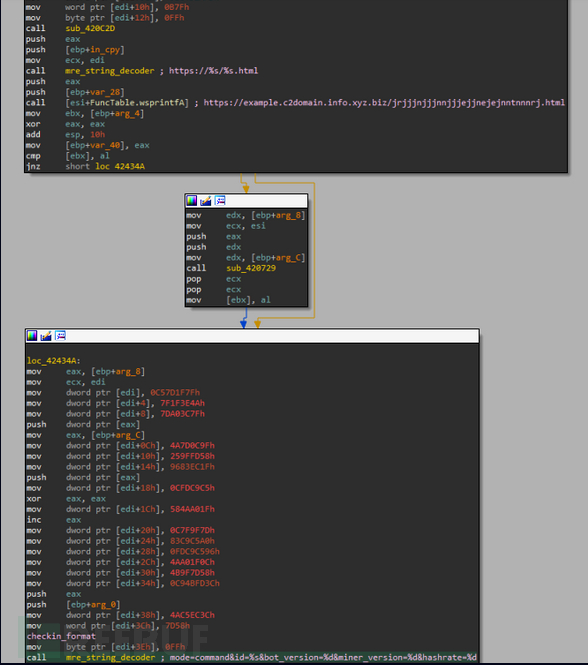This screenshot has width=588, height=665.
Task: Select the mode=command format string comment
Action: click(323, 657)
